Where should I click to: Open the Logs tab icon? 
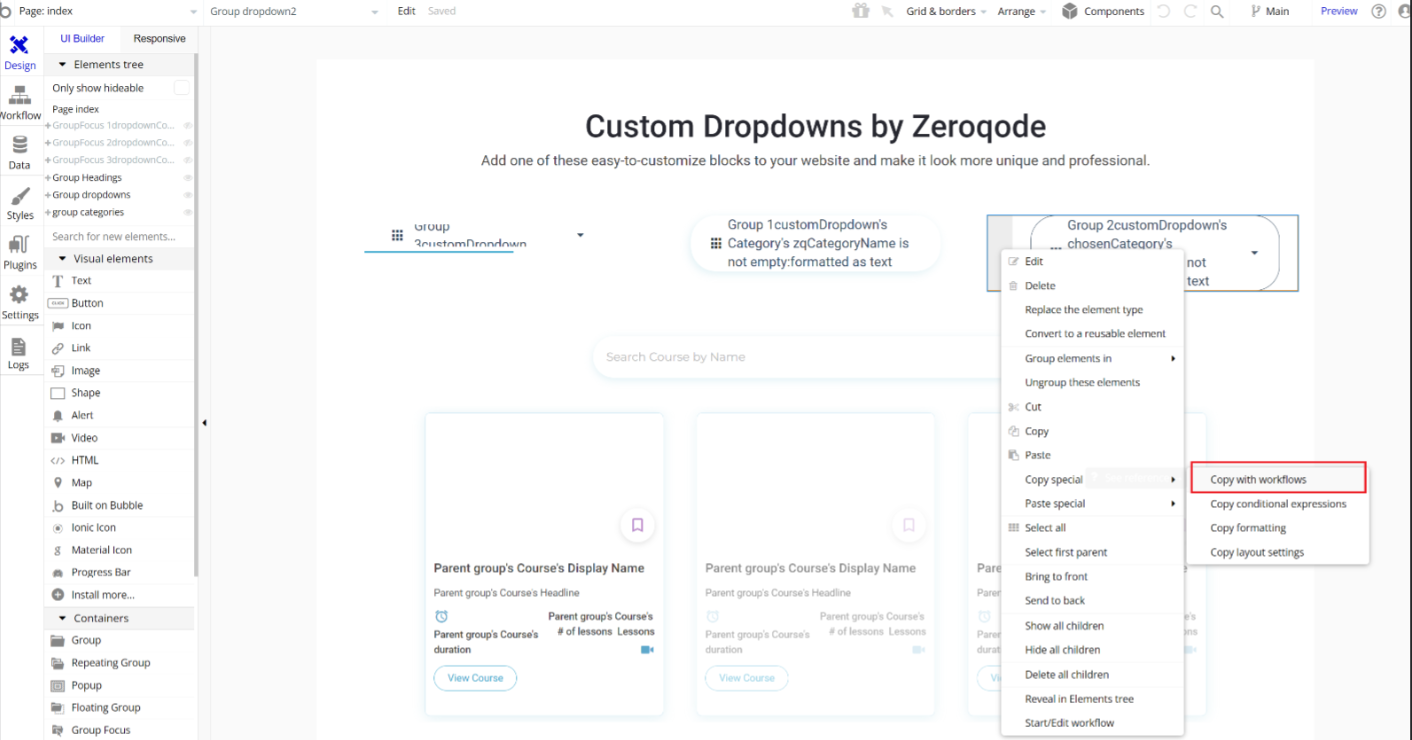19,353
